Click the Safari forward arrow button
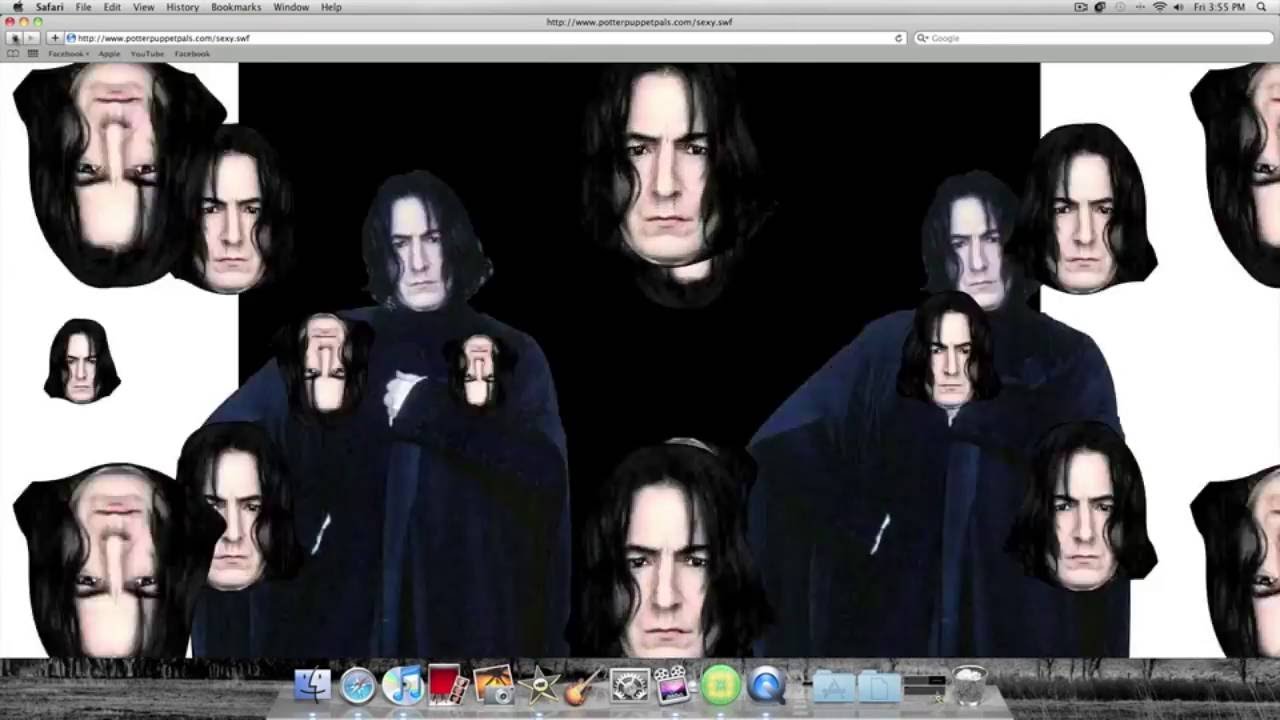Viewport: 1280px width, 720px height. 32,38
